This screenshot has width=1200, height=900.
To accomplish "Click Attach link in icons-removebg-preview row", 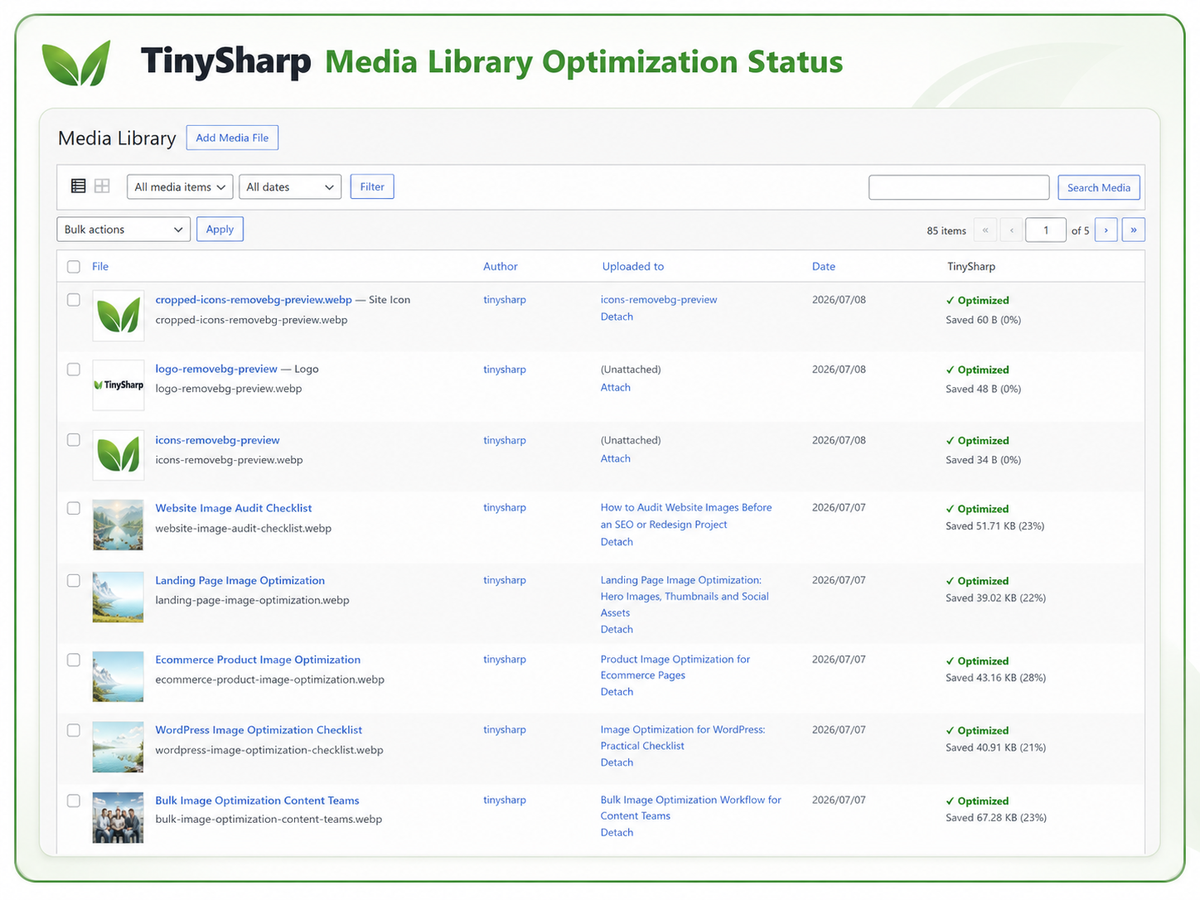I will [615, 458].
